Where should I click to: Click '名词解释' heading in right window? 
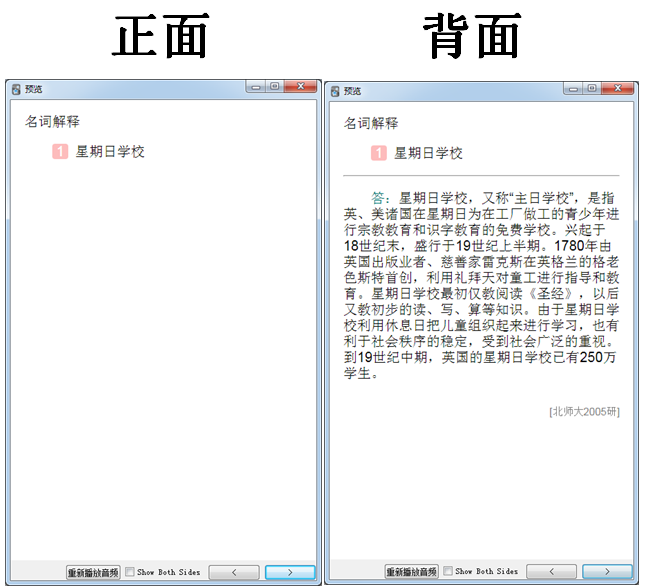(x=371, y=123)
